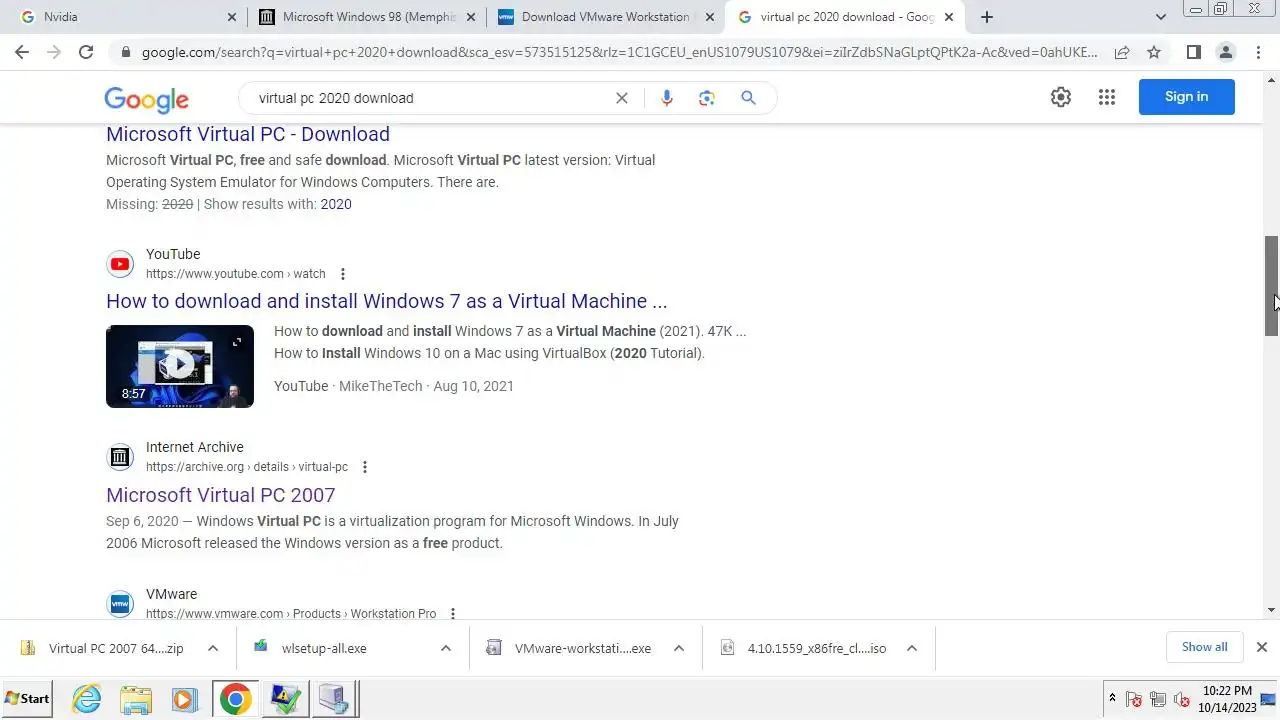The height and width of the screenshot is (720, 1280).
Task: Start voice search with microphone icon
Action: [667, 98]
